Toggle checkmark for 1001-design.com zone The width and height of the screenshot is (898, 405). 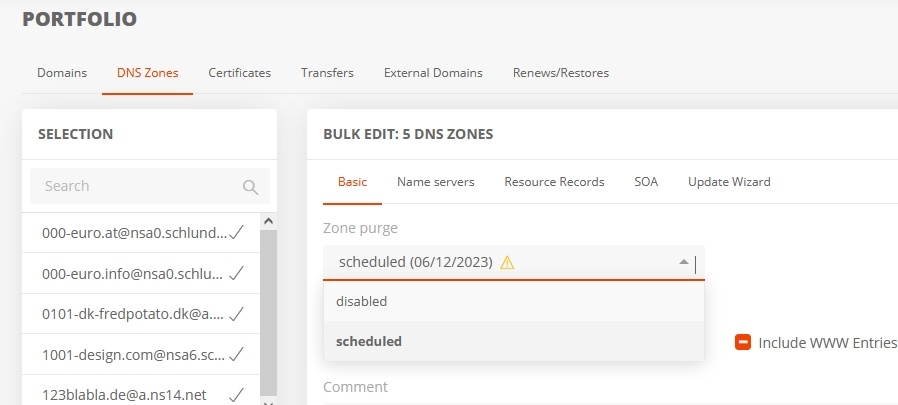(236, 355)
